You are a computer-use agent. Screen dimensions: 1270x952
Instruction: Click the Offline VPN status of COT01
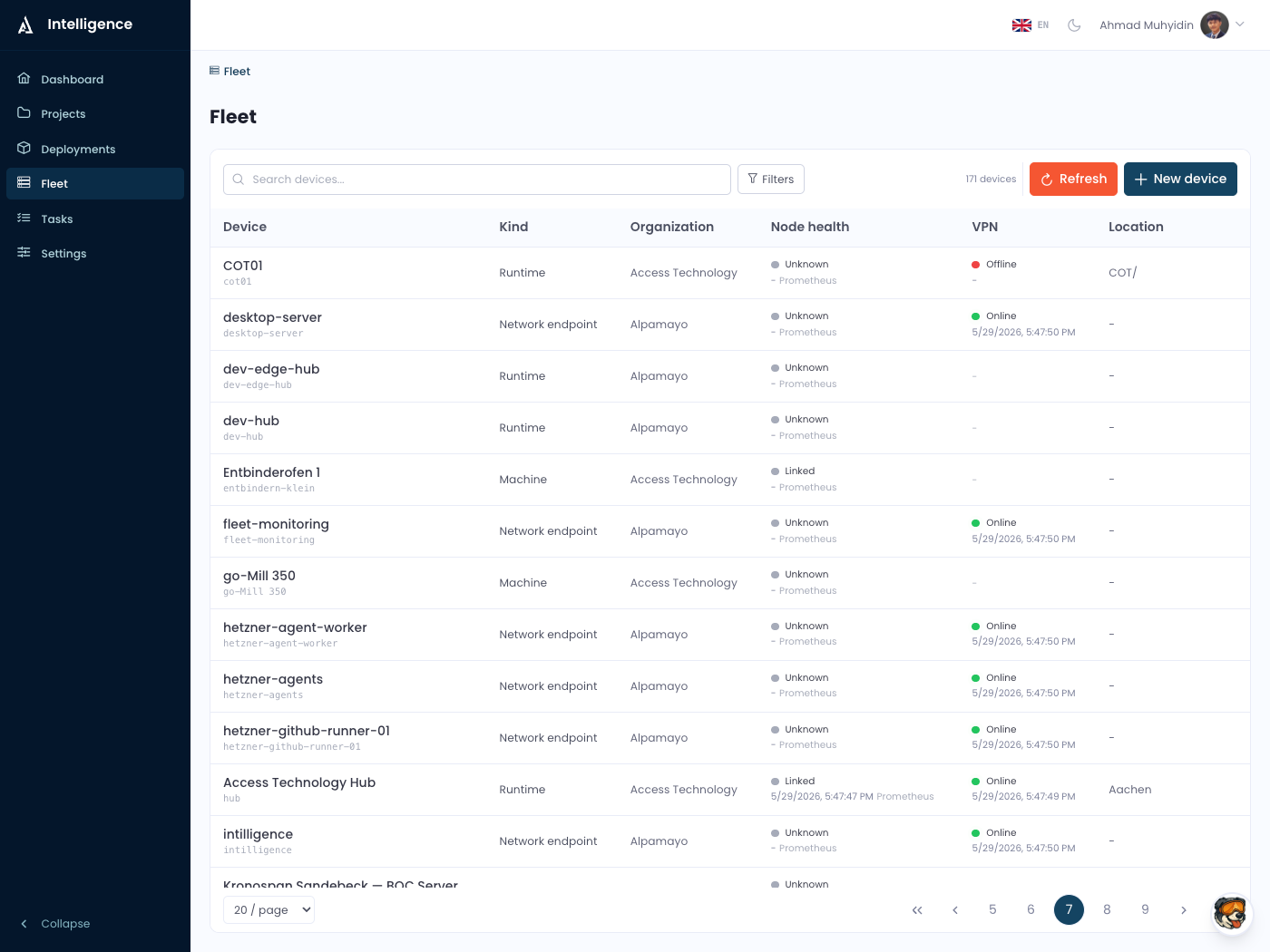(994, 265)
